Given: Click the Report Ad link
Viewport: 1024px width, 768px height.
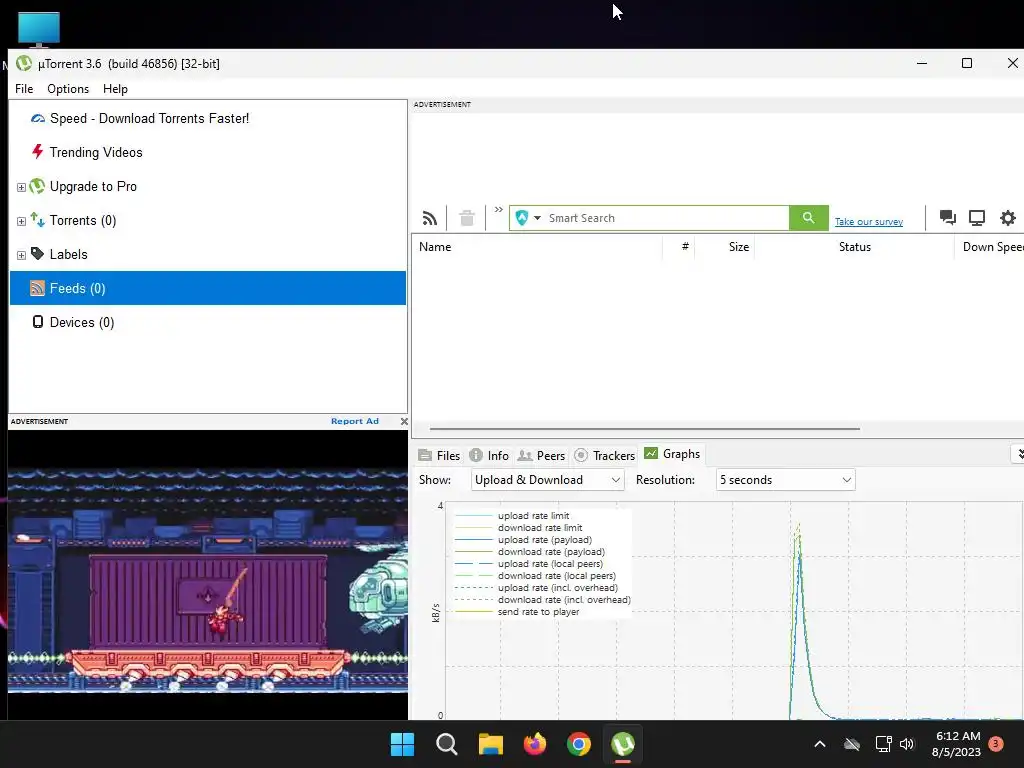Looking at the screenshot, I should 355,421.
